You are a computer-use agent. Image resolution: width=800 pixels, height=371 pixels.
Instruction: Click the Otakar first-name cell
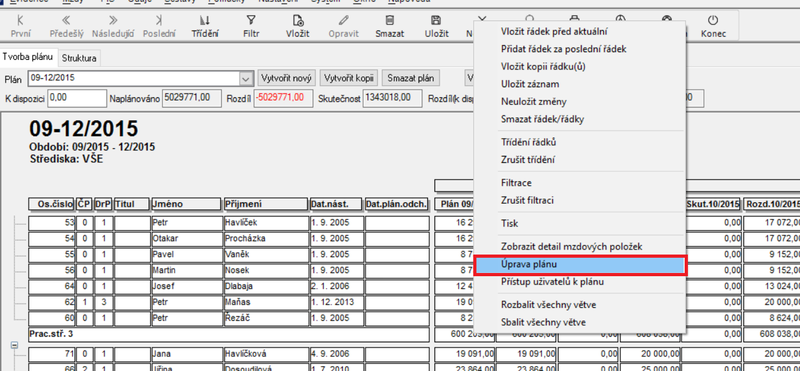coord(186,239)
